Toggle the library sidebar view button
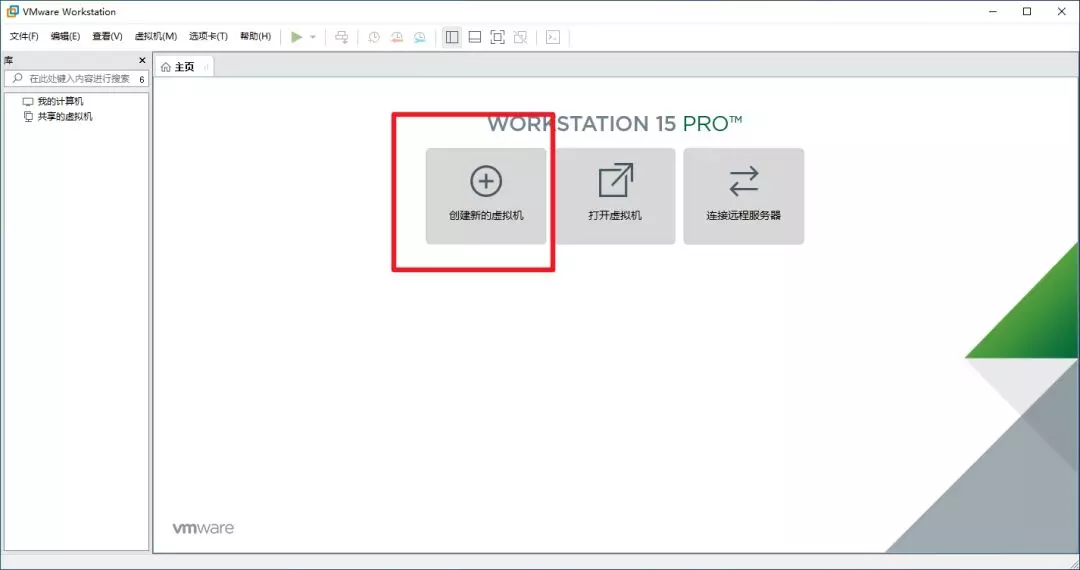Image resolution: width=1080 pixels, height=570 pixels. (452, 37)
